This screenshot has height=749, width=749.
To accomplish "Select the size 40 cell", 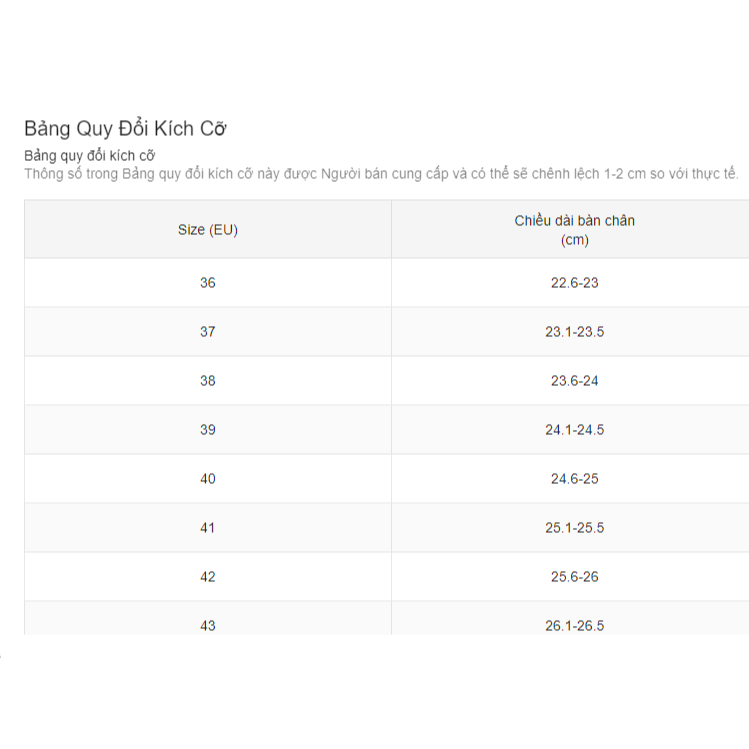I will (x=208, y=479).
